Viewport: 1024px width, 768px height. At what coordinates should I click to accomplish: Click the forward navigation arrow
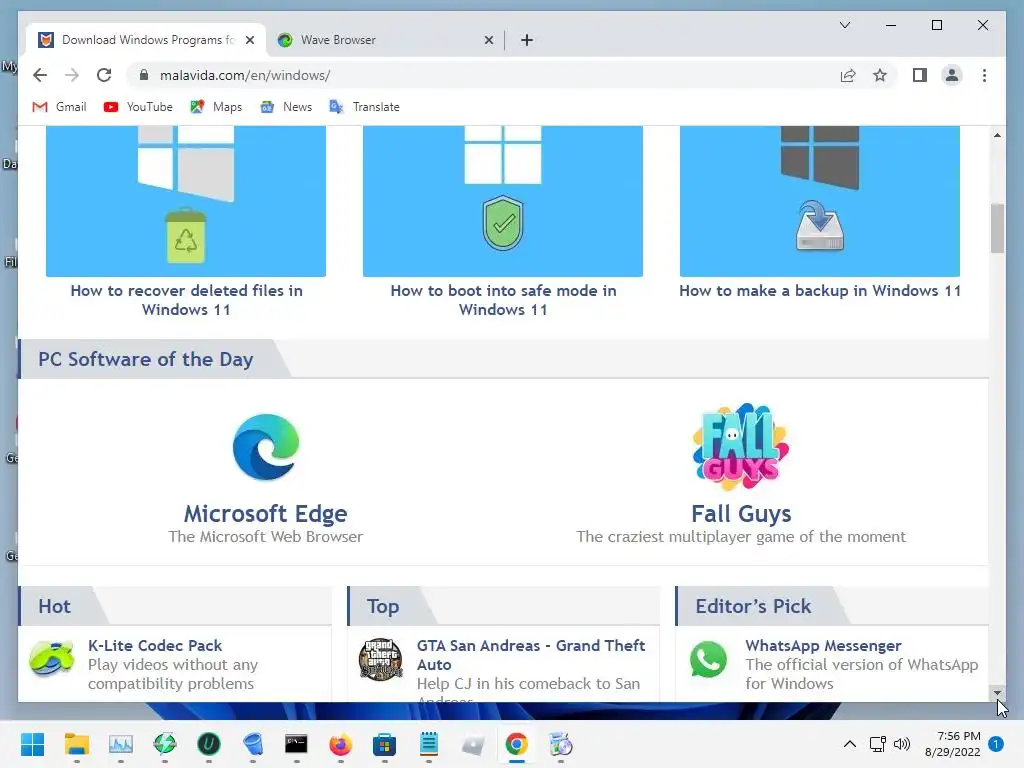[x=72, y=75]
